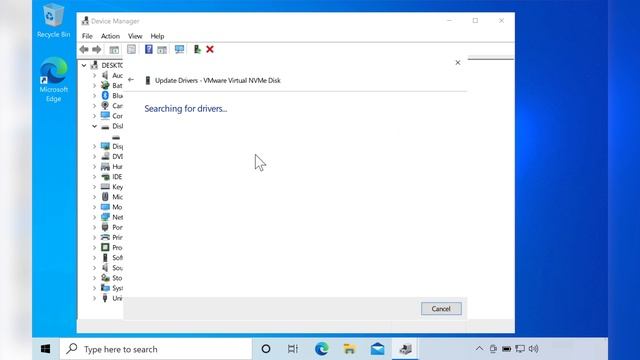Close the Update Drivers dialog
The image size is (640, 360).
click(458, 62)
